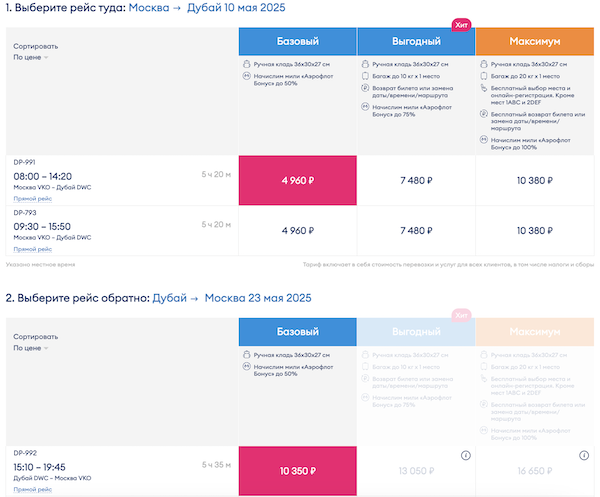Open the return flight 'По цене' sort dropdown
The height and width of the screenshot is (497, 600).
click(31, 349)
